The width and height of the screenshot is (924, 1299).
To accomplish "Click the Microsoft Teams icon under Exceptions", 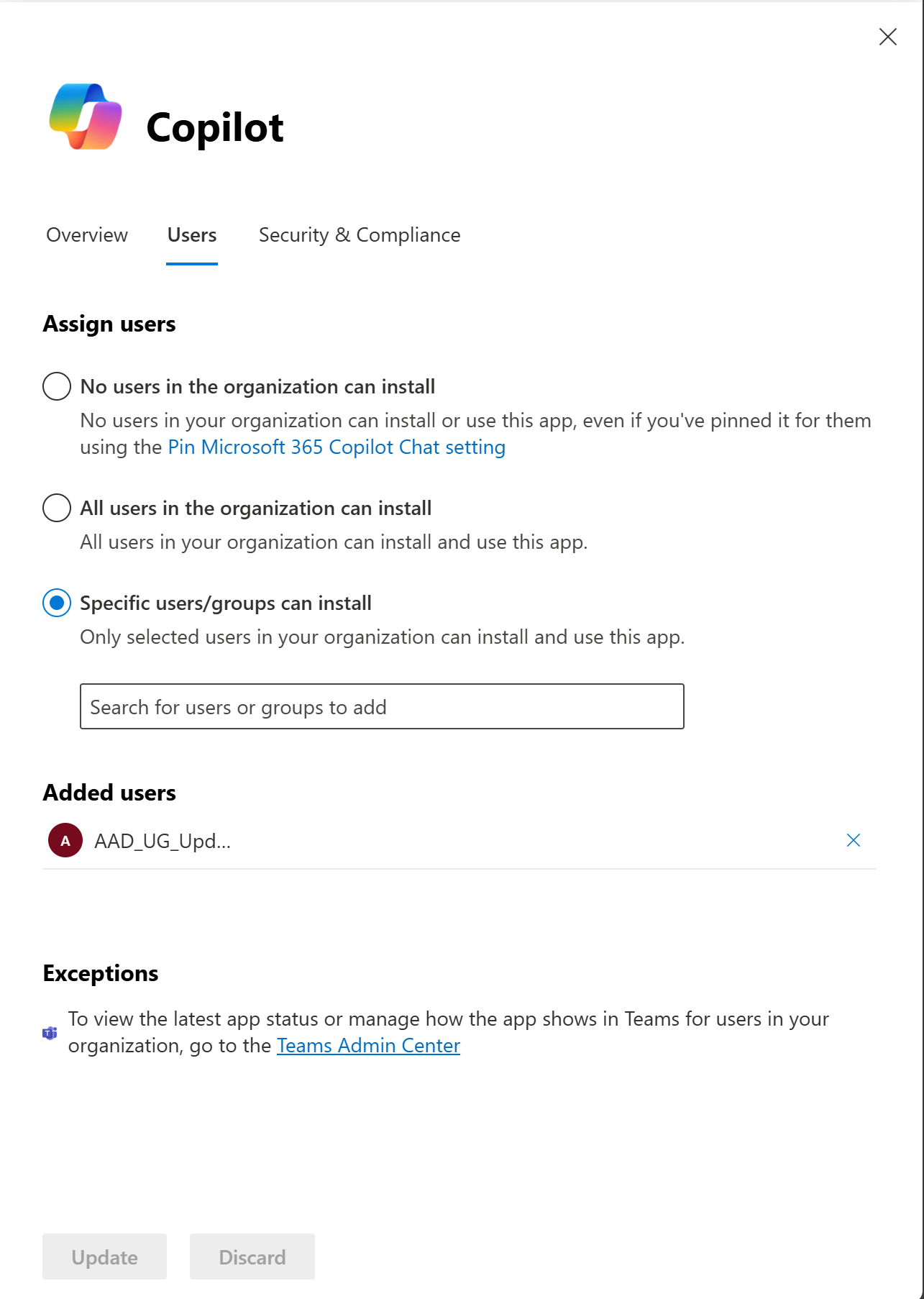I will [50, 1033].
